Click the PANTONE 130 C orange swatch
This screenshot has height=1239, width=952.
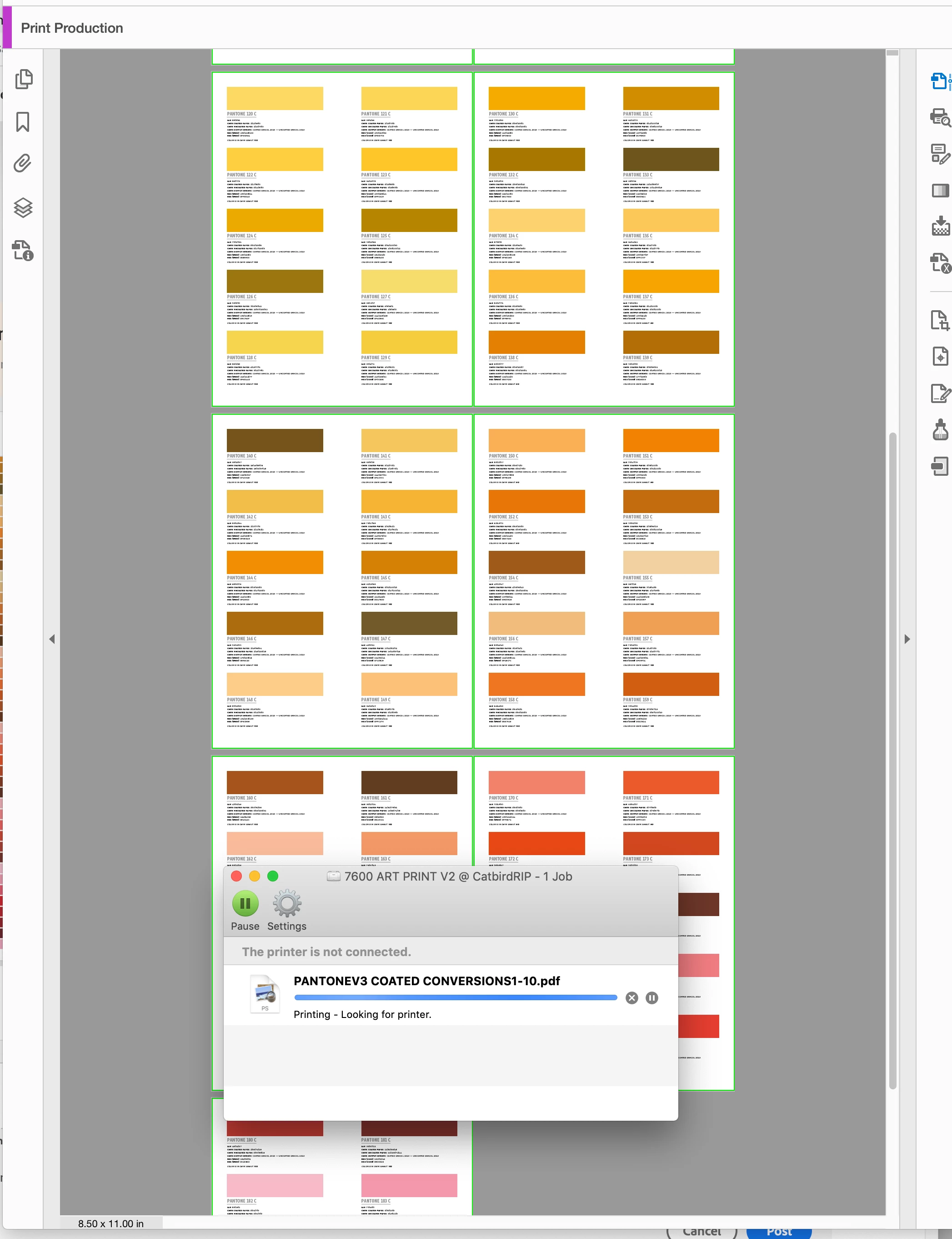pyautogui.click(x=536, y=99)
